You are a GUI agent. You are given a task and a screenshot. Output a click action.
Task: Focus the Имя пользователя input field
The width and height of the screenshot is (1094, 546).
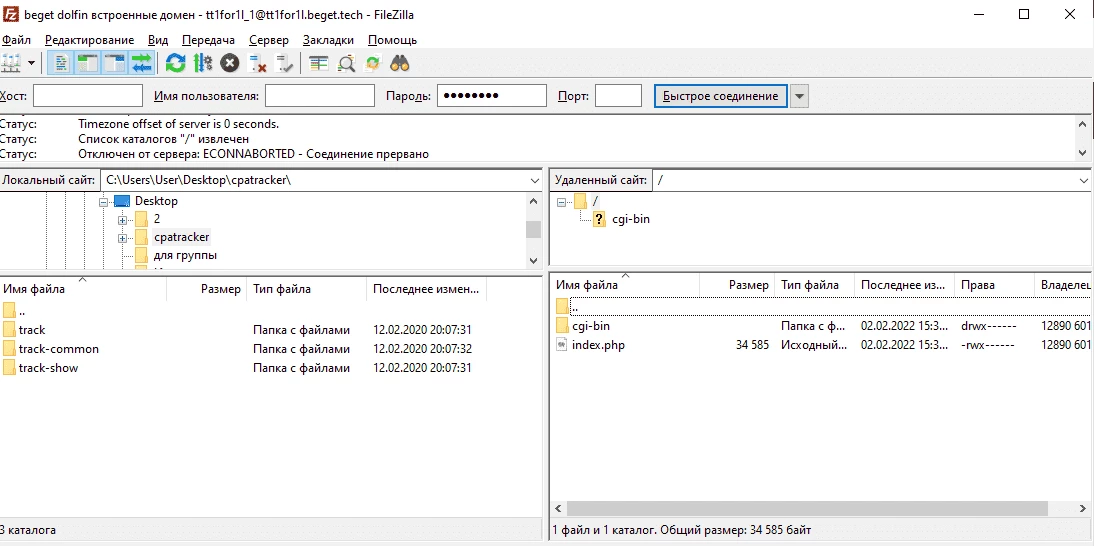click(x=320, y=96)
